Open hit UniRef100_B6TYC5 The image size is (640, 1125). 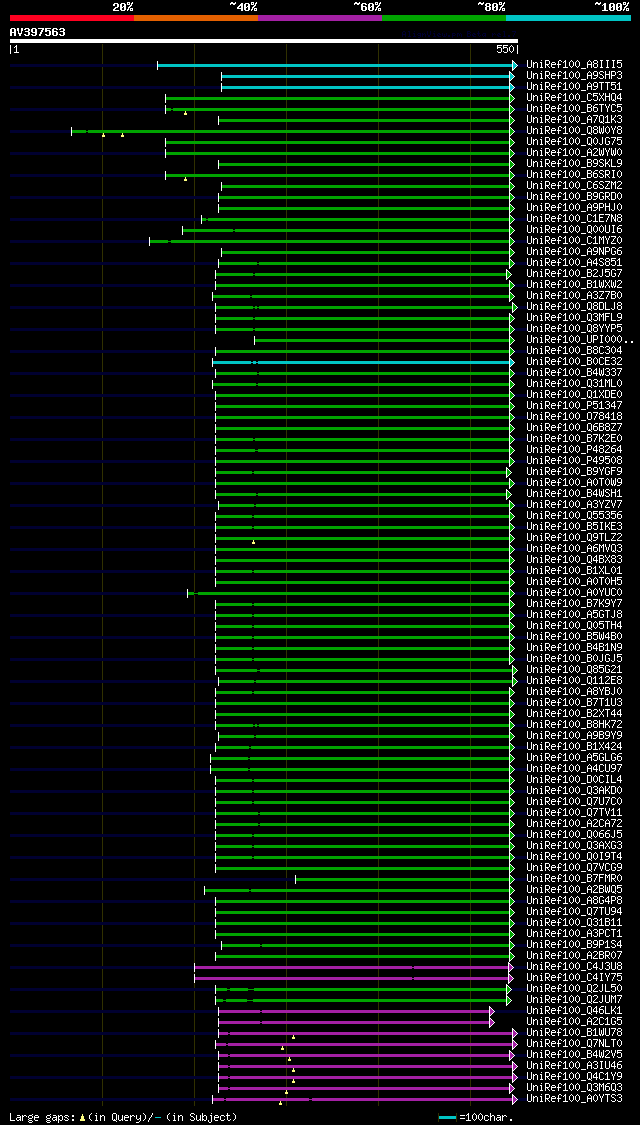pyautogui.click(x=574, y=108)
